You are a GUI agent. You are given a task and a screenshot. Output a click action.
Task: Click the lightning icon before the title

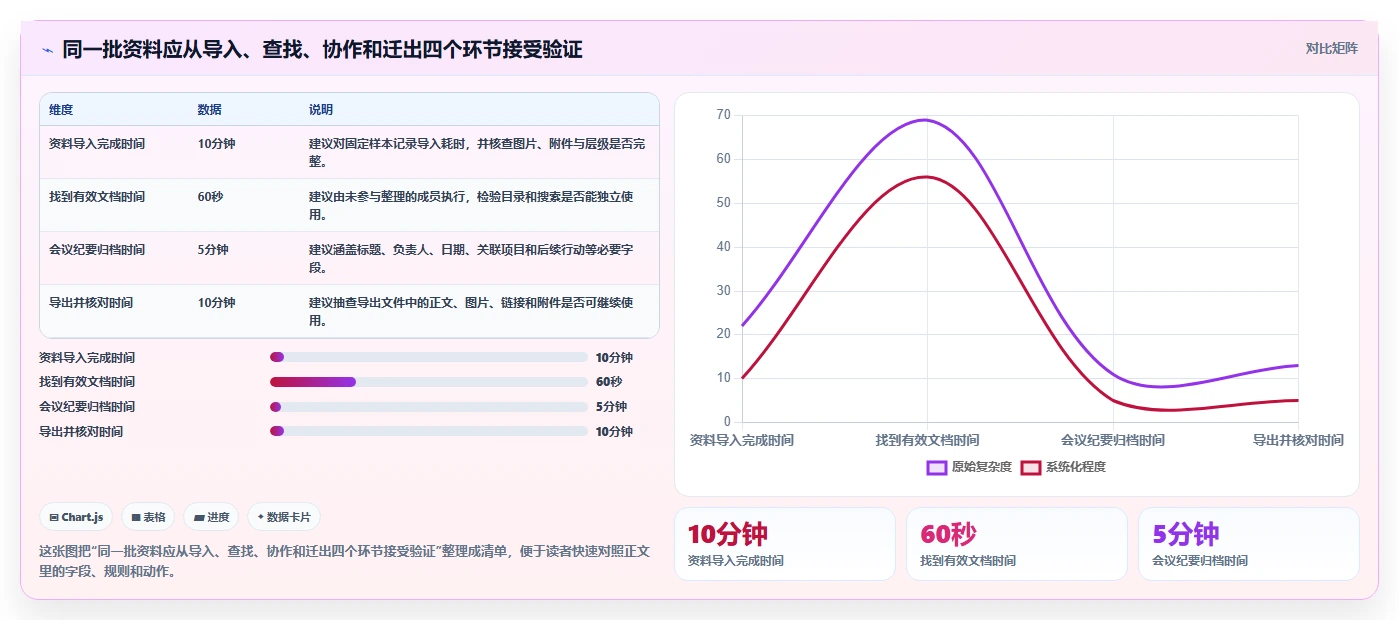click(47, 50)
